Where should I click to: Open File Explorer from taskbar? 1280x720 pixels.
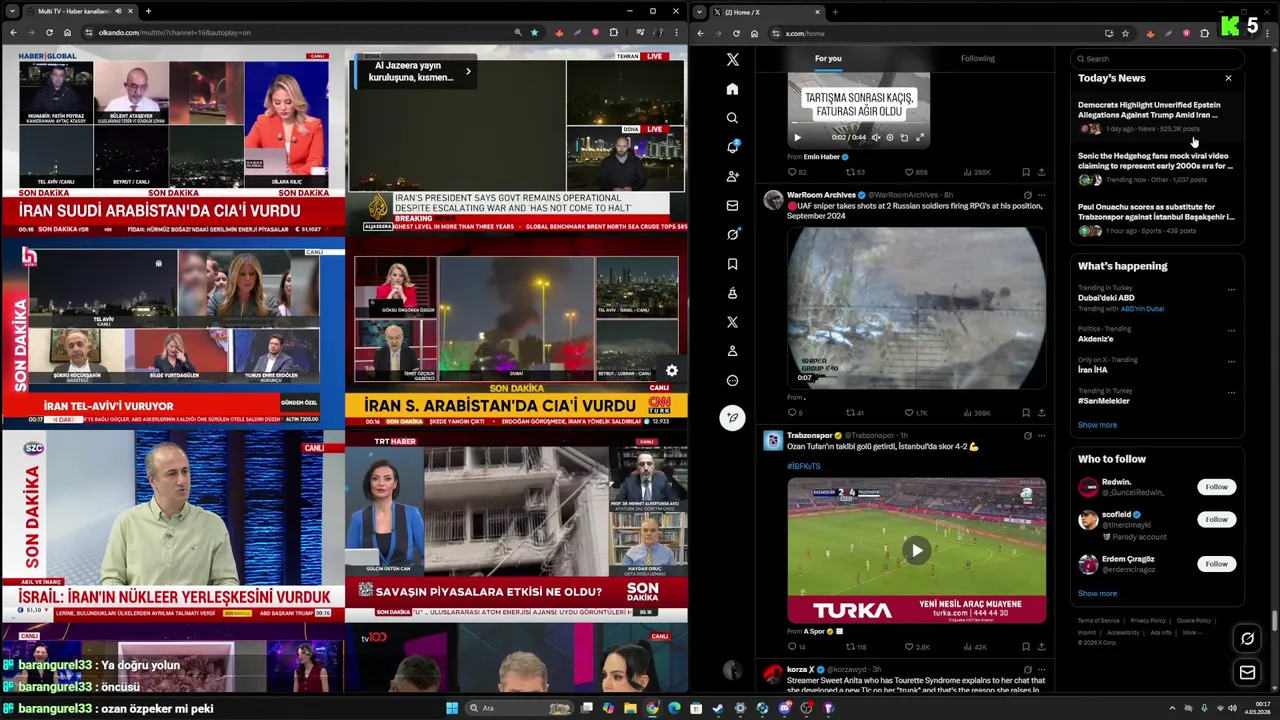pos(630,708)
